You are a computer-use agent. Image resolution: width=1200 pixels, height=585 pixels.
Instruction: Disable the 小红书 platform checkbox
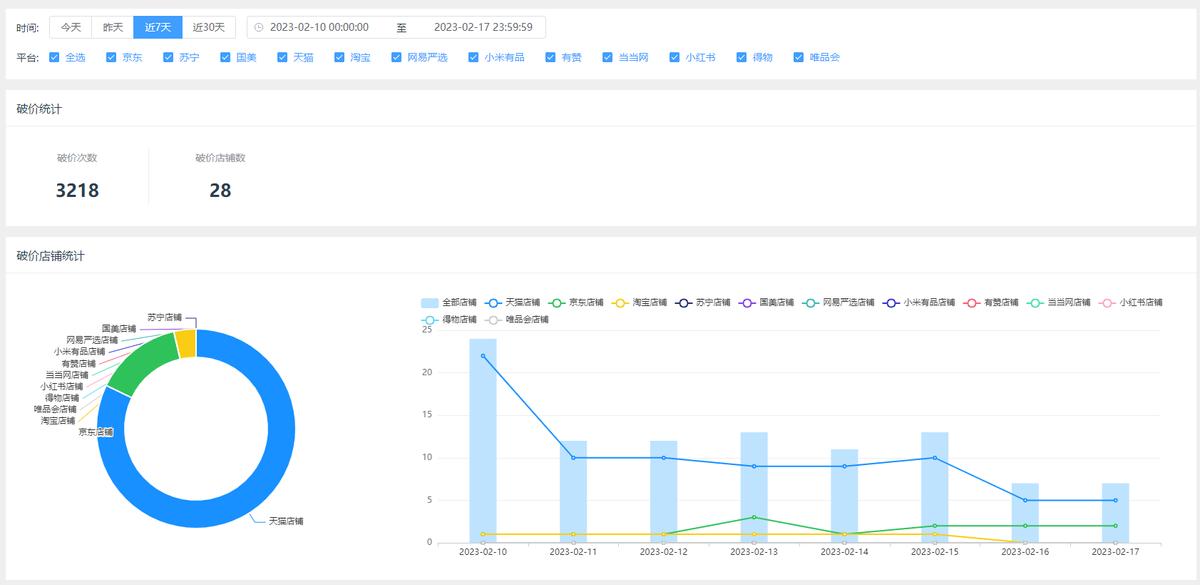(x=676, y=58)
